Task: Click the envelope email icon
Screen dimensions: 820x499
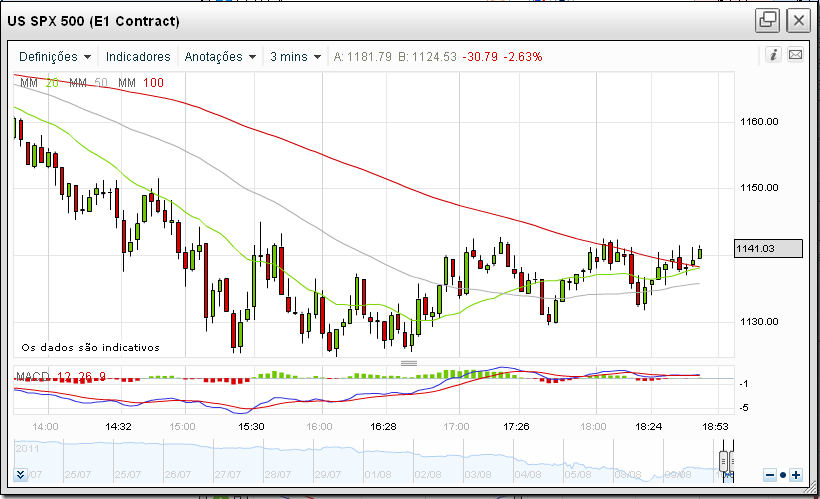Action: [x=795, y=54]
